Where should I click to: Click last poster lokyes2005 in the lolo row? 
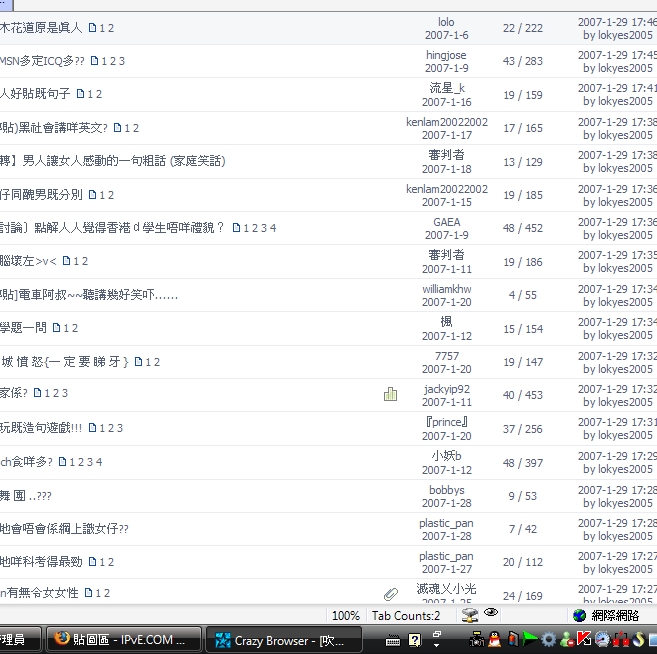(x=625, y=35)
